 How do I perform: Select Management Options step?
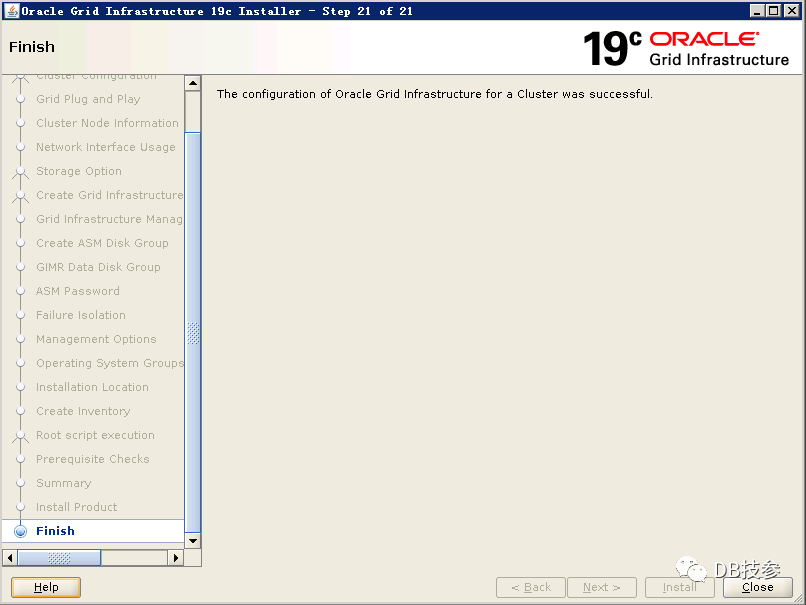tap(96, 339)
